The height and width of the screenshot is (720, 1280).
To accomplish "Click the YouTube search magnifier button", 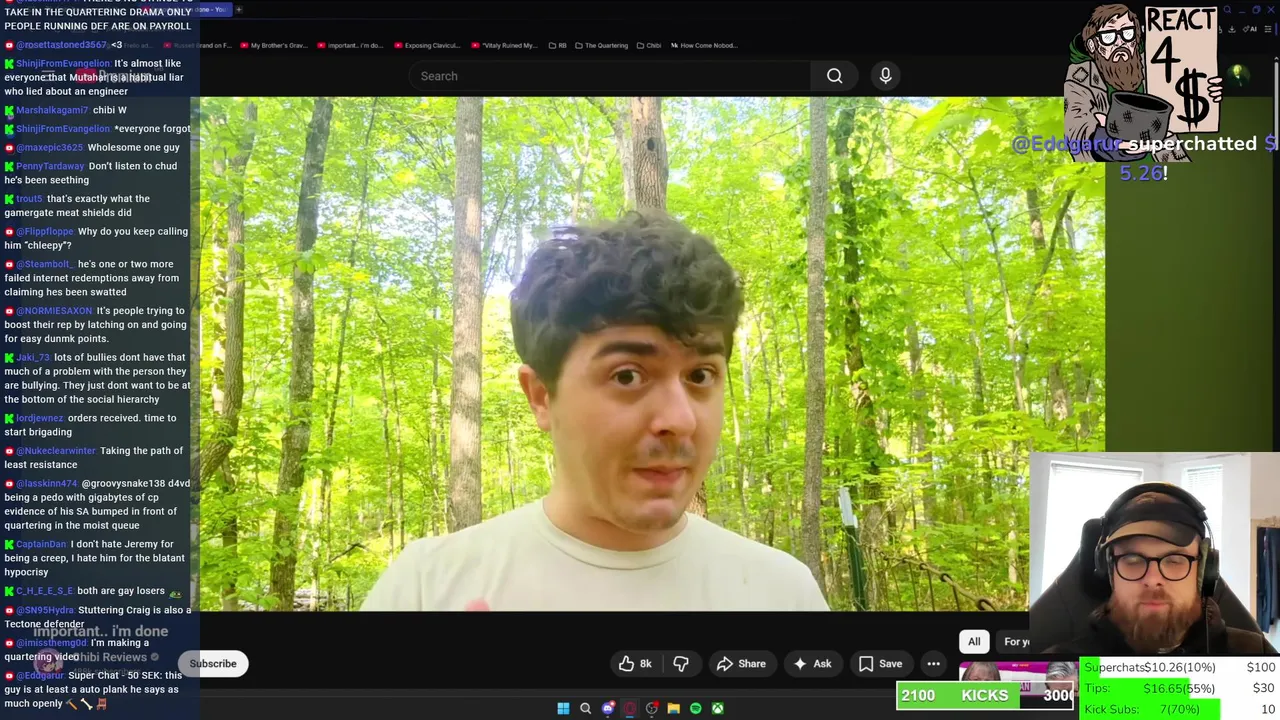I will pyautogui.click(x=834, y=76).
